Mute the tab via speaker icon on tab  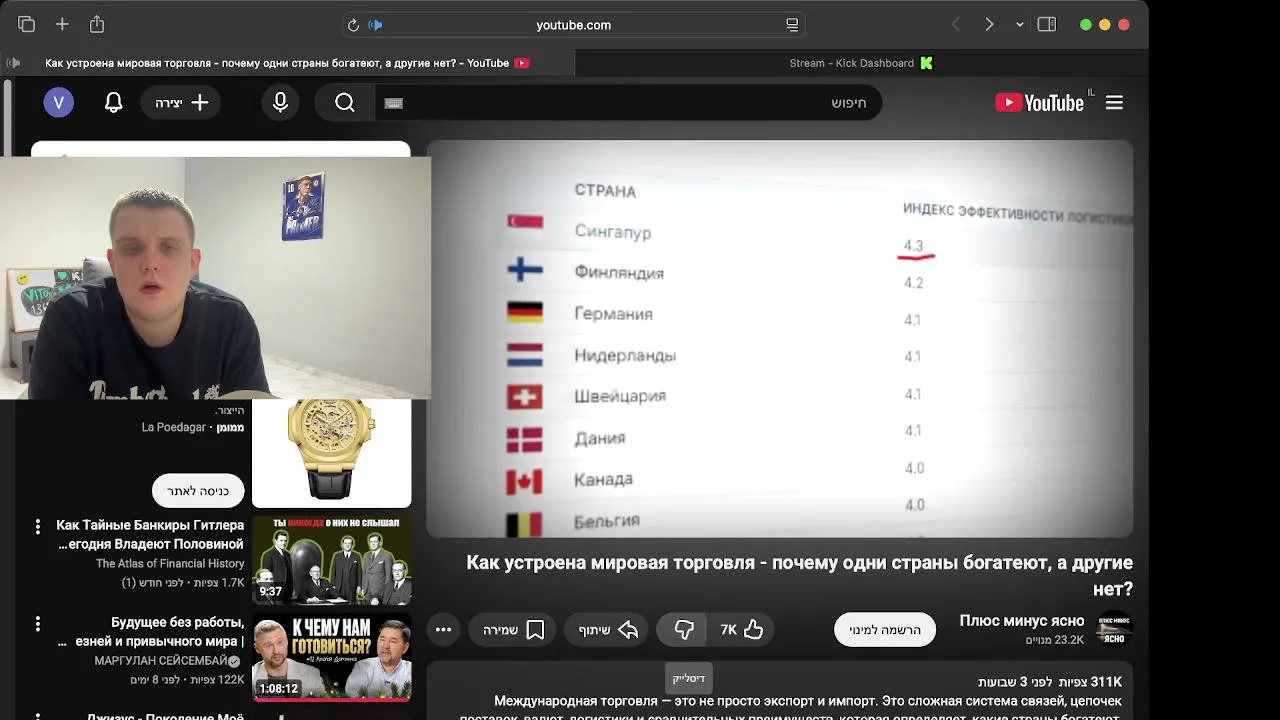click(13, 63)
